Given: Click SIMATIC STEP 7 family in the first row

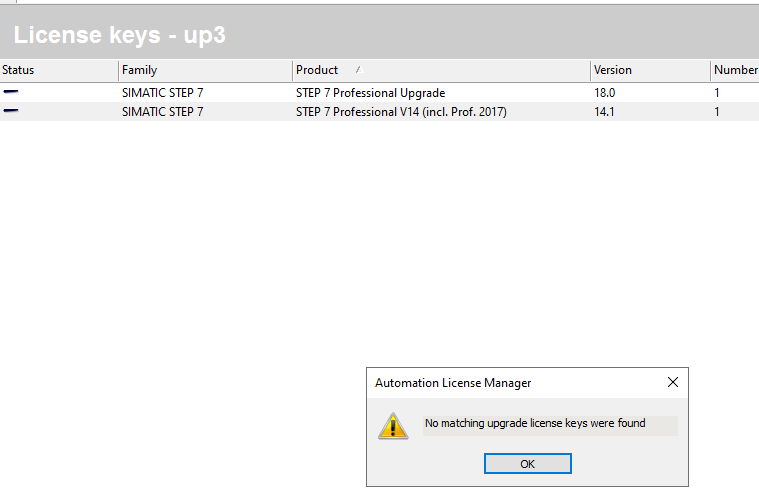Looking at the screenshot, I should 162,93.
